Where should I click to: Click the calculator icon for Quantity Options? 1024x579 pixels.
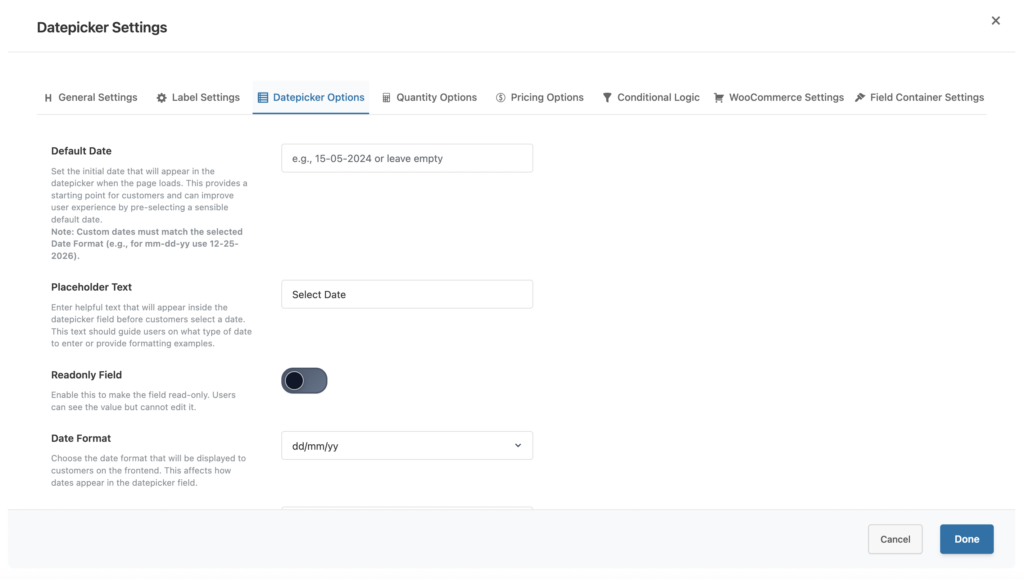386,98
